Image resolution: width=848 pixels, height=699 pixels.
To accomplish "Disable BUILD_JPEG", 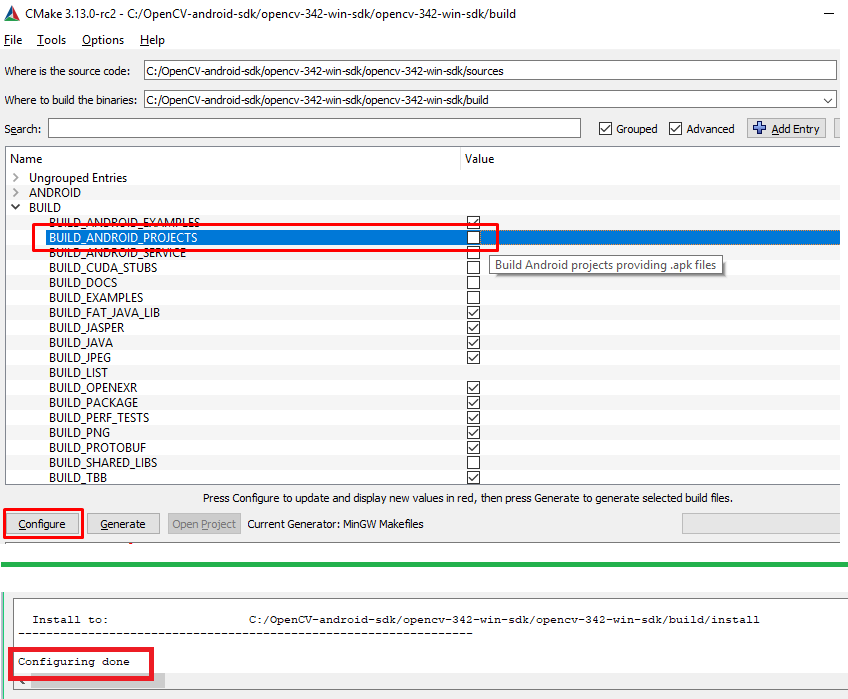I will [x=473, y=357].
